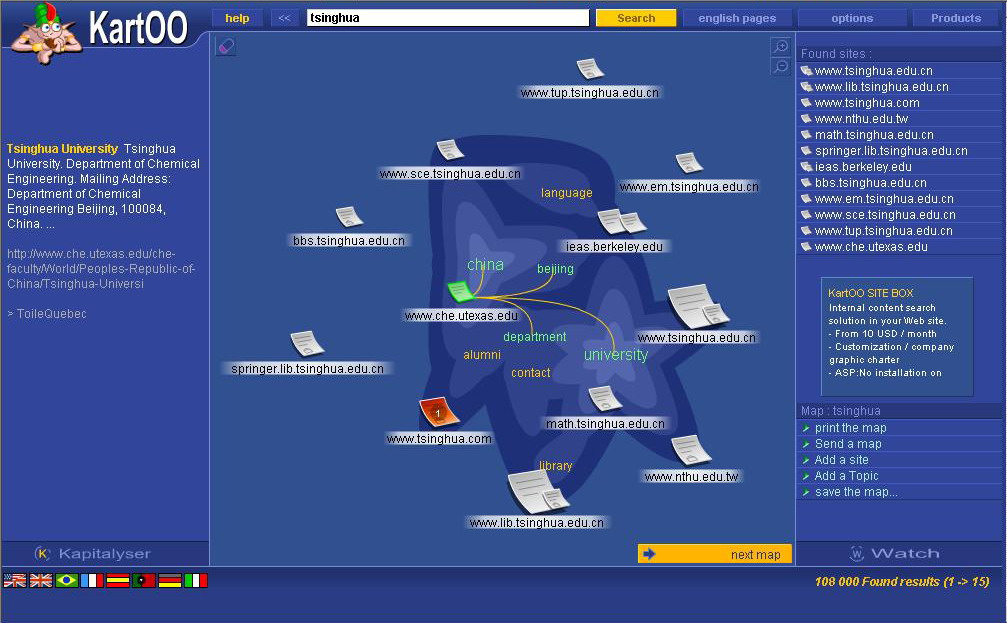Click the 'contact' topic on the map
This screenshot has height=623, width=1007.
point(530,373)
